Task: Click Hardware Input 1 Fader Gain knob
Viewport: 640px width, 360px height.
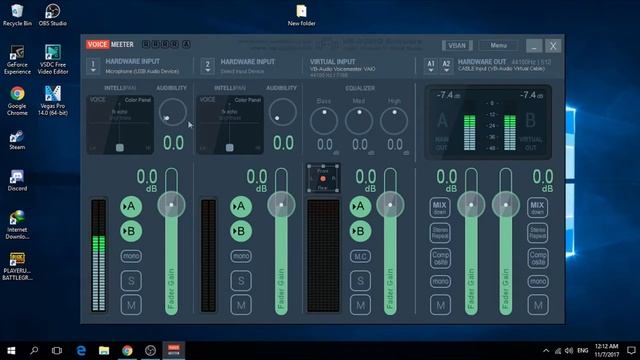Action: [x=171, y=204]
